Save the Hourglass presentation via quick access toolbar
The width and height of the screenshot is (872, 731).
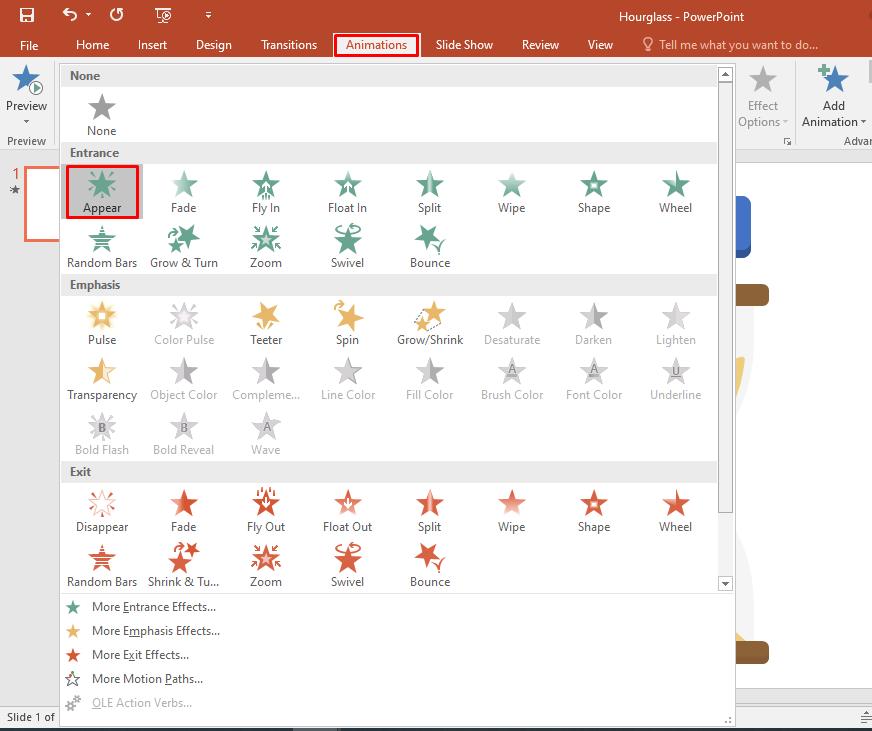coord(26,16)
